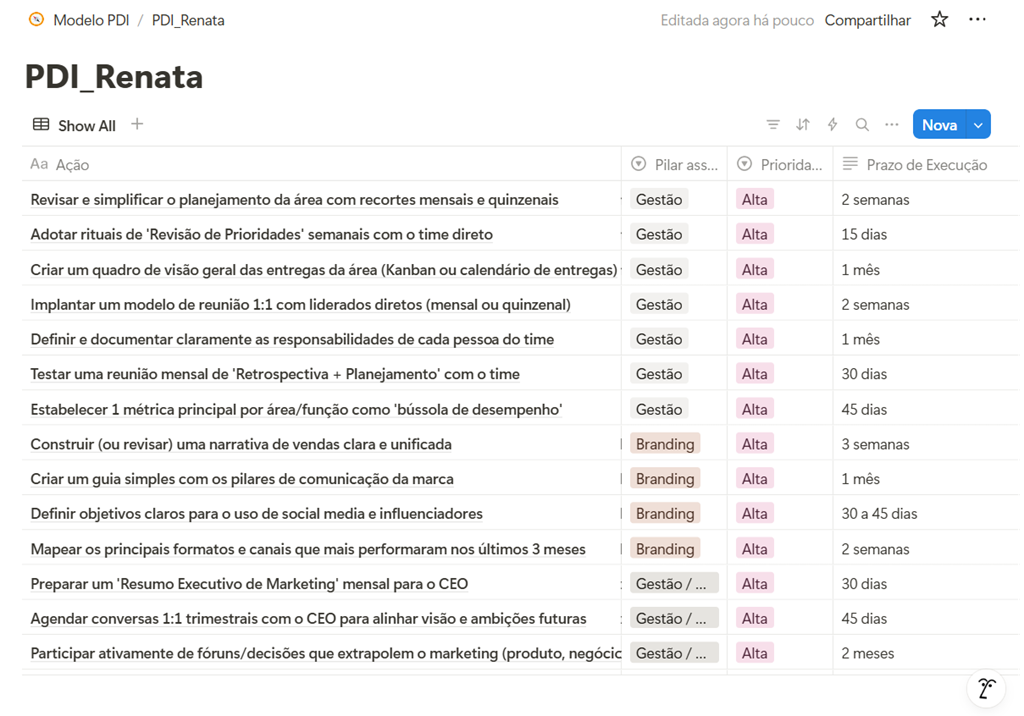Open row 'Revisar e simplificar o planejamento'
1024x716 pixels.
click(295, 199)
